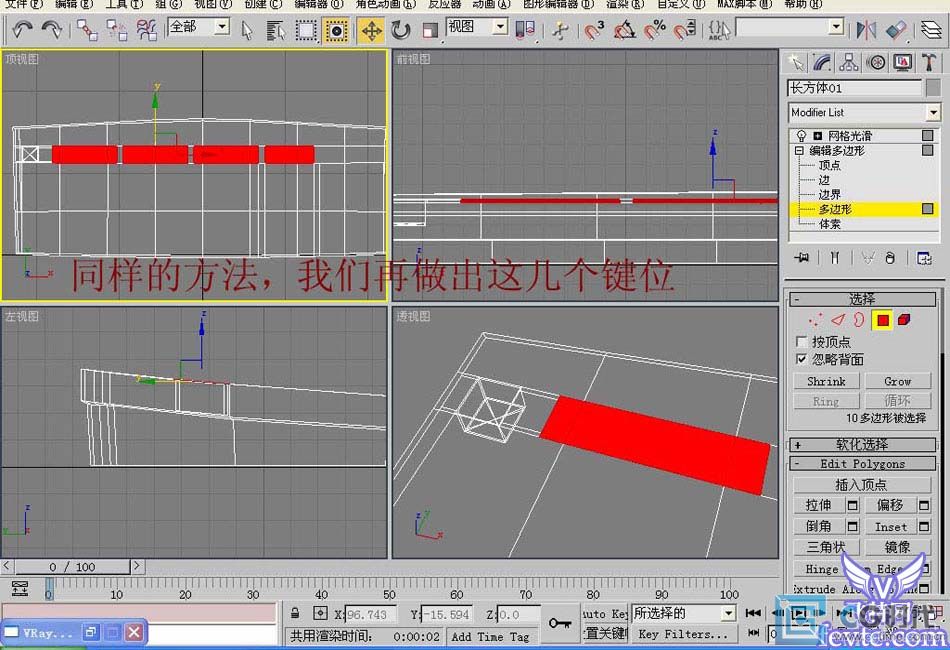The height and width of the screenshot is (650, 950).
Task: Click Remove Modifier trash icon
Action: [890, 258]
